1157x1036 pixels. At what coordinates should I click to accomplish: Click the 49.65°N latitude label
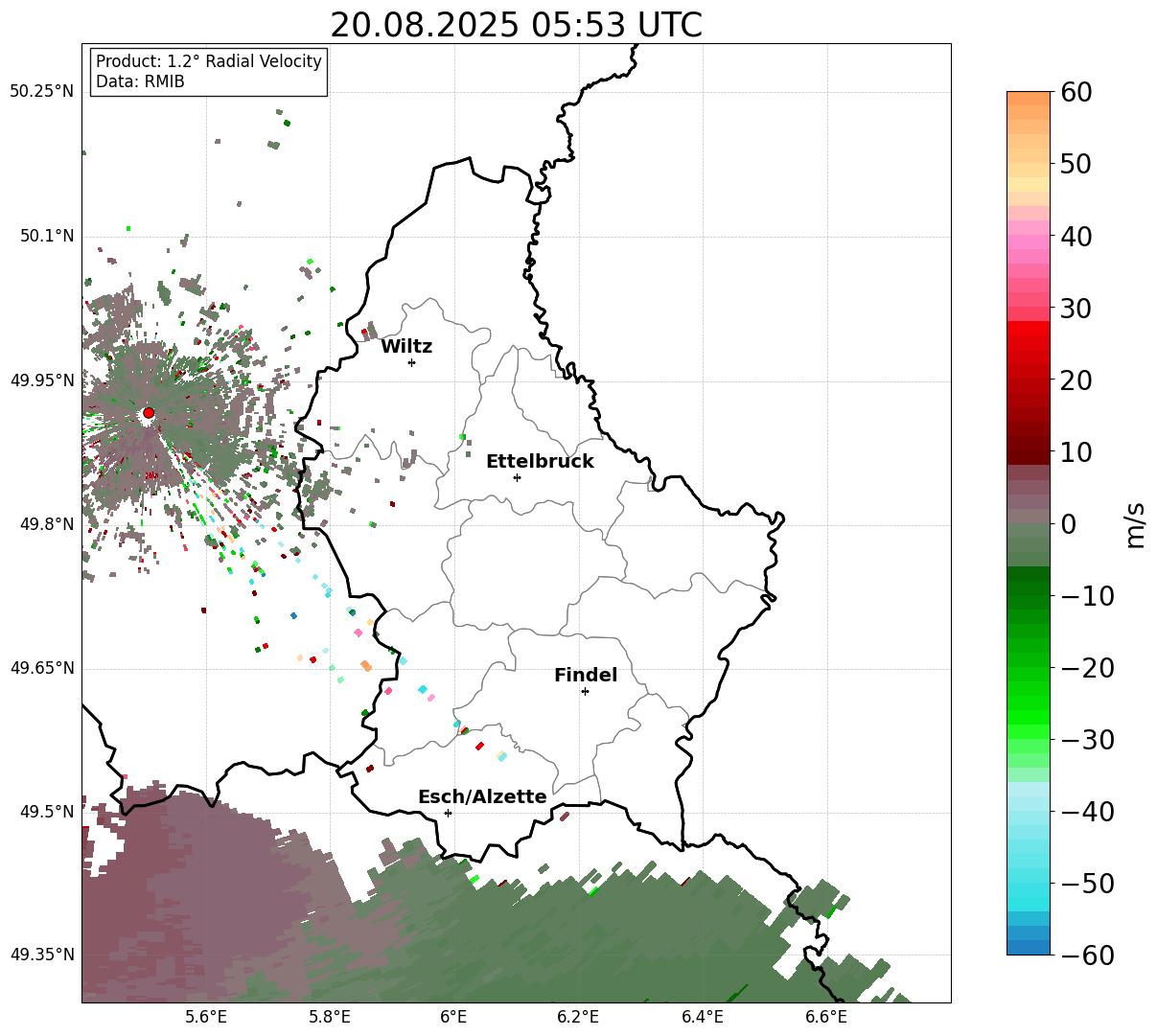click(x=41, y=668)
